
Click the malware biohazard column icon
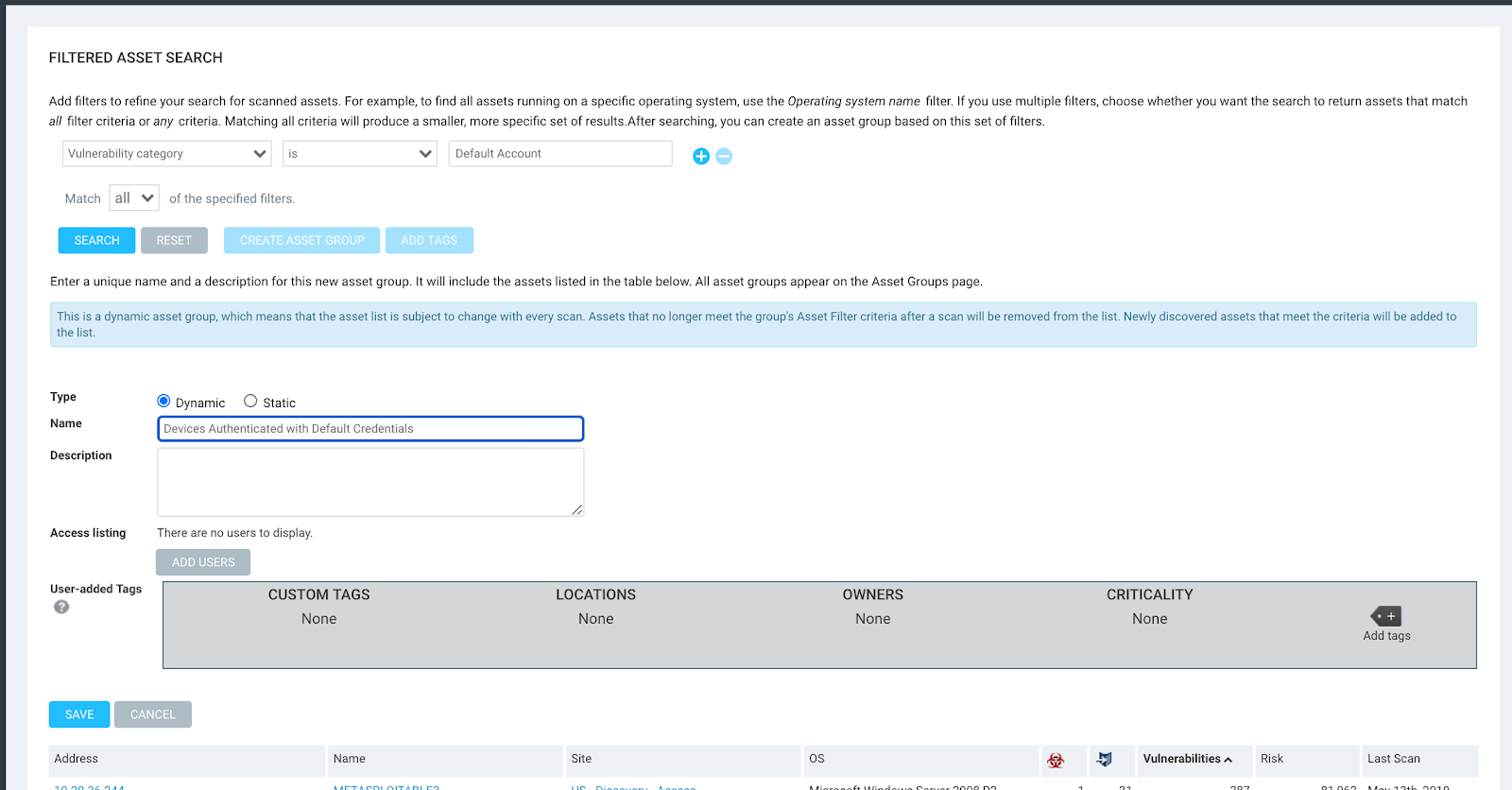pyautogui.click(x=1056, y=760)
